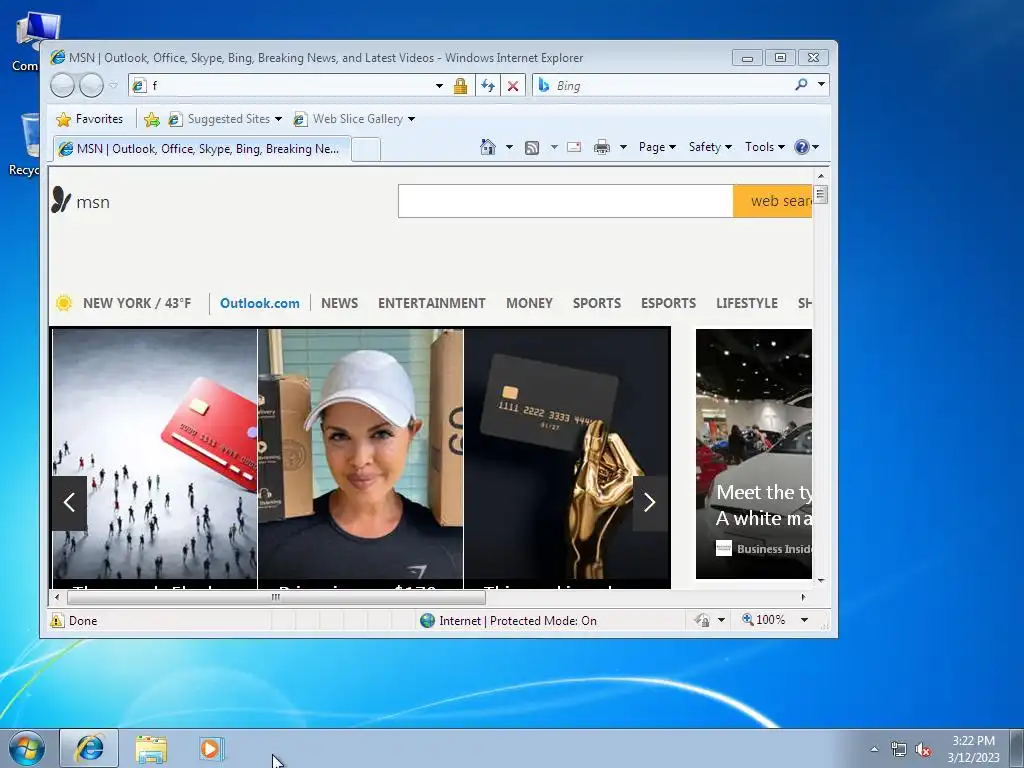Open the Safety menu
This screenshot has height=768, width=1024.
point(710,147)
